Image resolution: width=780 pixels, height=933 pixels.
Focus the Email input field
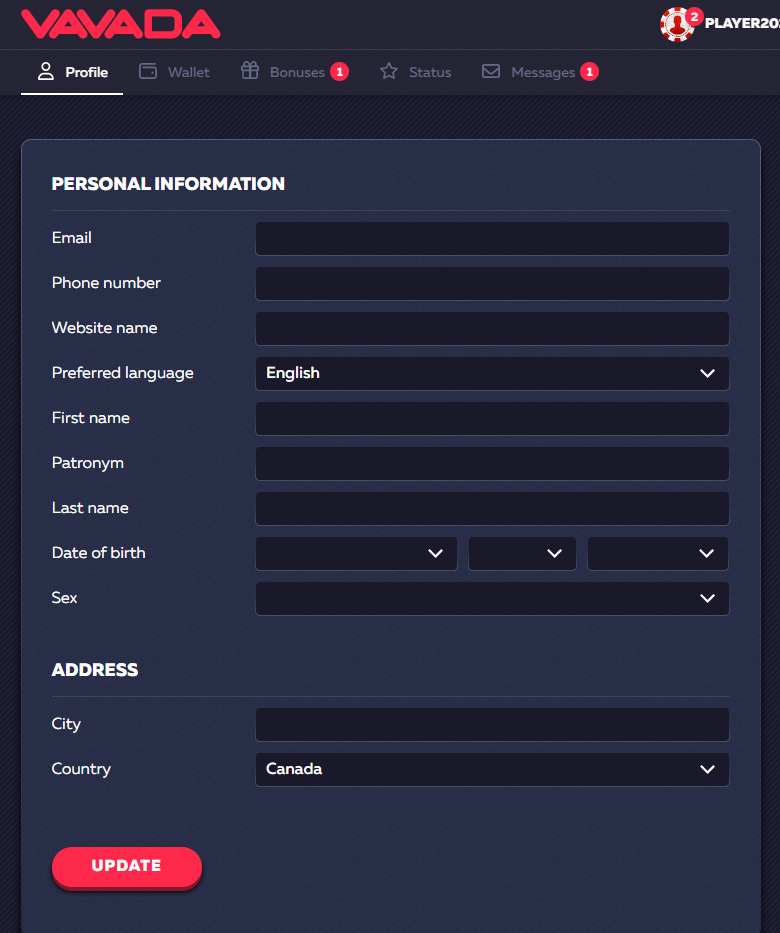[x=492, y=238]
